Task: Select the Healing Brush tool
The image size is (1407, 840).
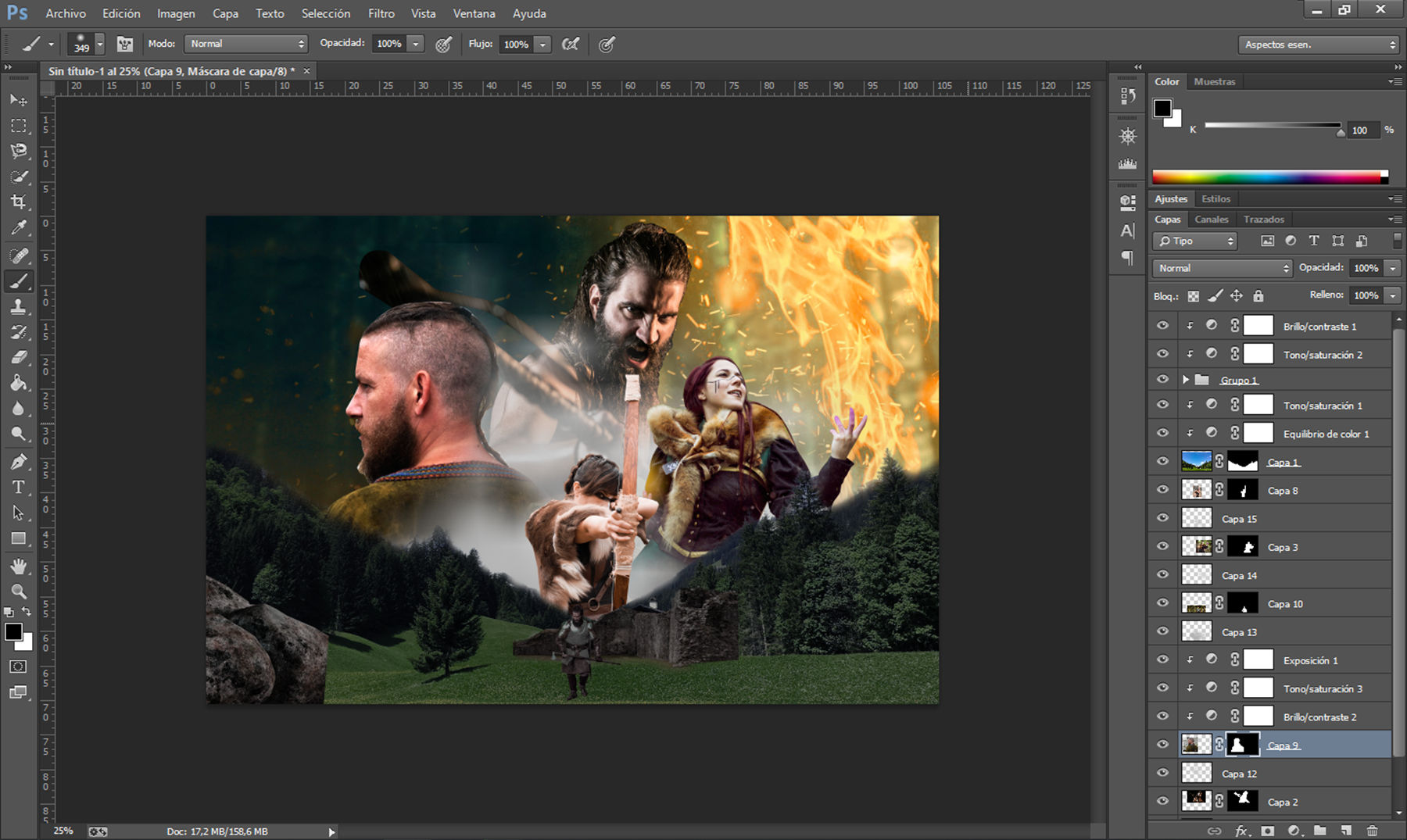Action: click(19, 256)
